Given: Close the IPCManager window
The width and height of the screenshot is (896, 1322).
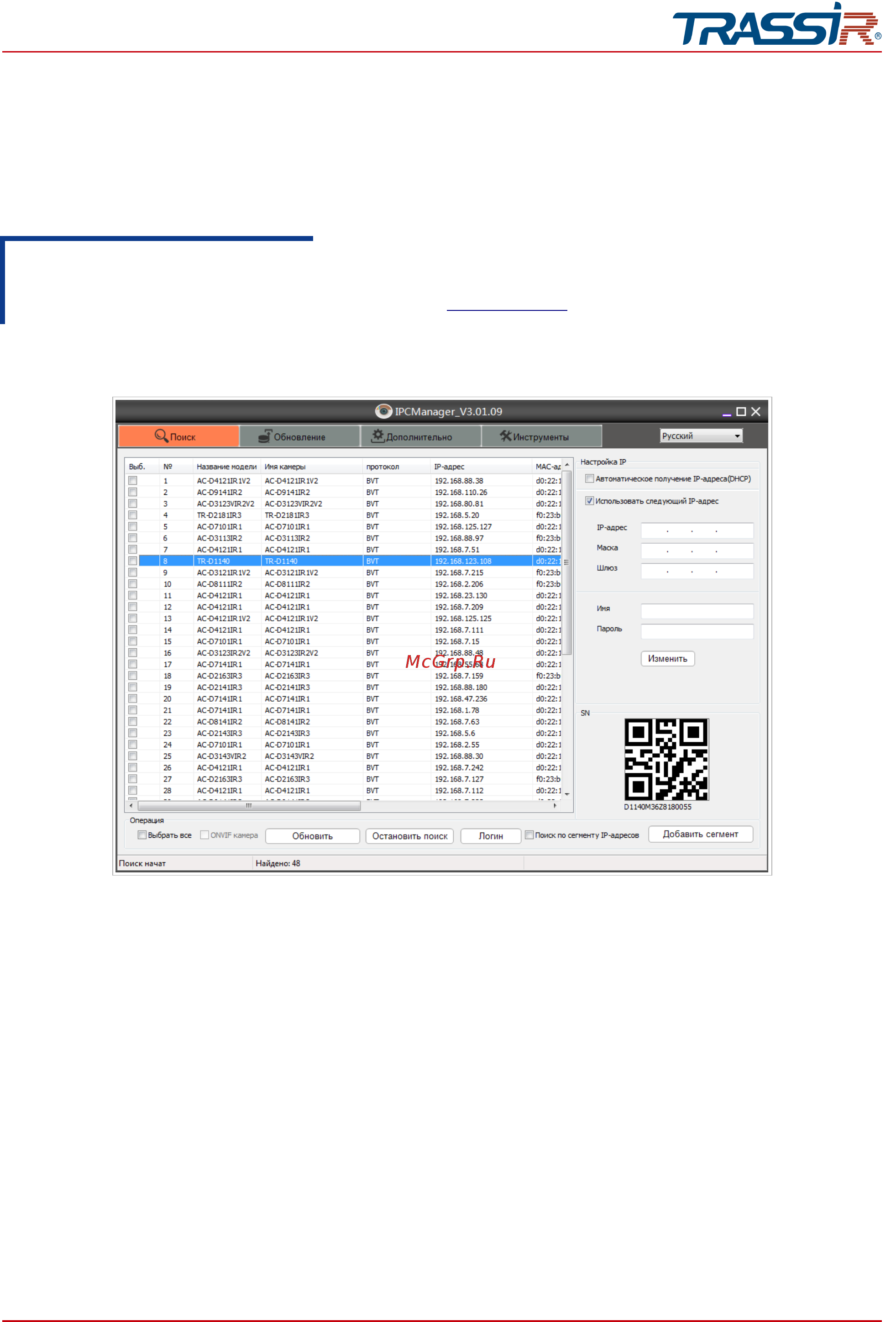Looking at the screenshot, I should 755,411.
